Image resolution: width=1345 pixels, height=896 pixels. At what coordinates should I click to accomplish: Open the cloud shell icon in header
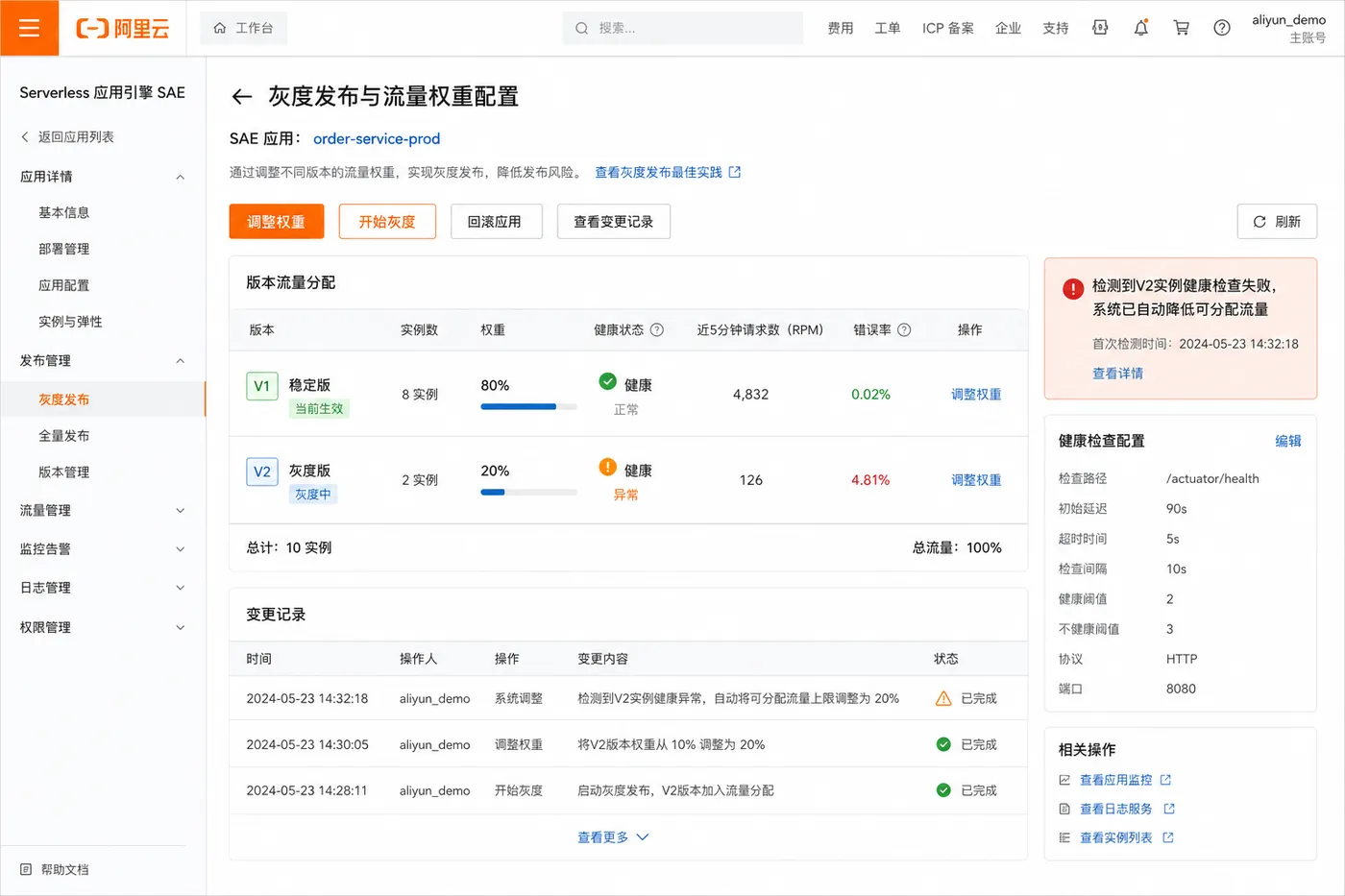[1100, 28]
